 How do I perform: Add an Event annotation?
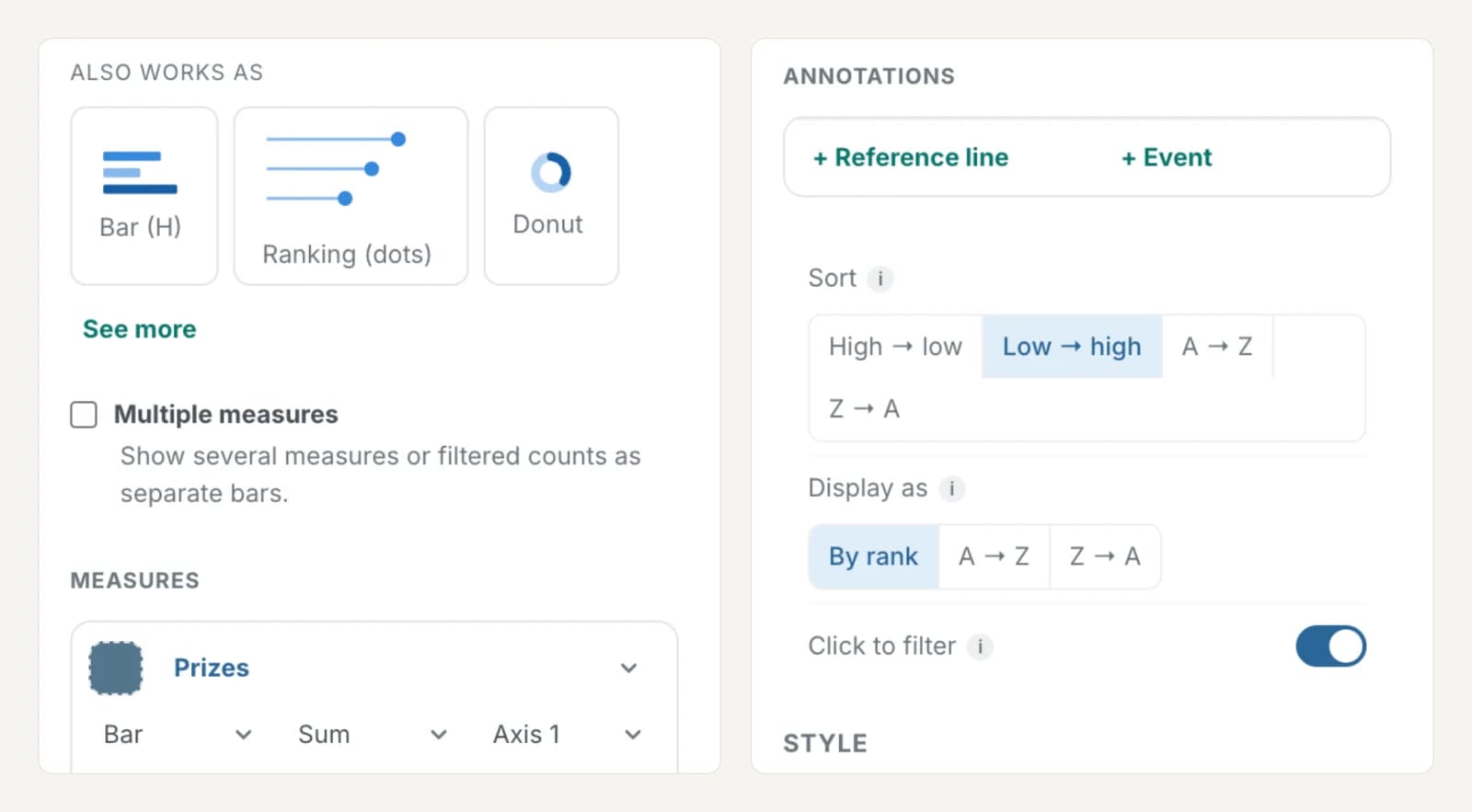pos(1167,157)
